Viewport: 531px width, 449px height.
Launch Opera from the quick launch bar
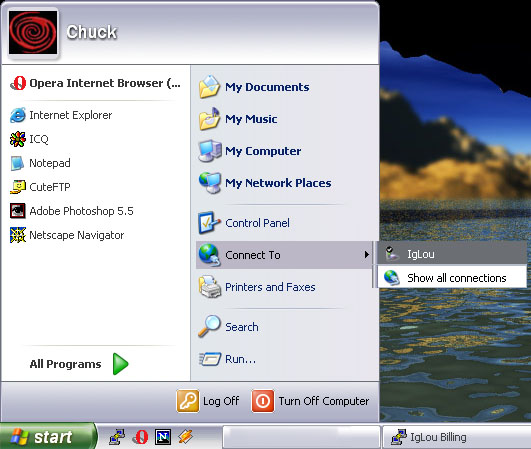(x=141, y=437)
